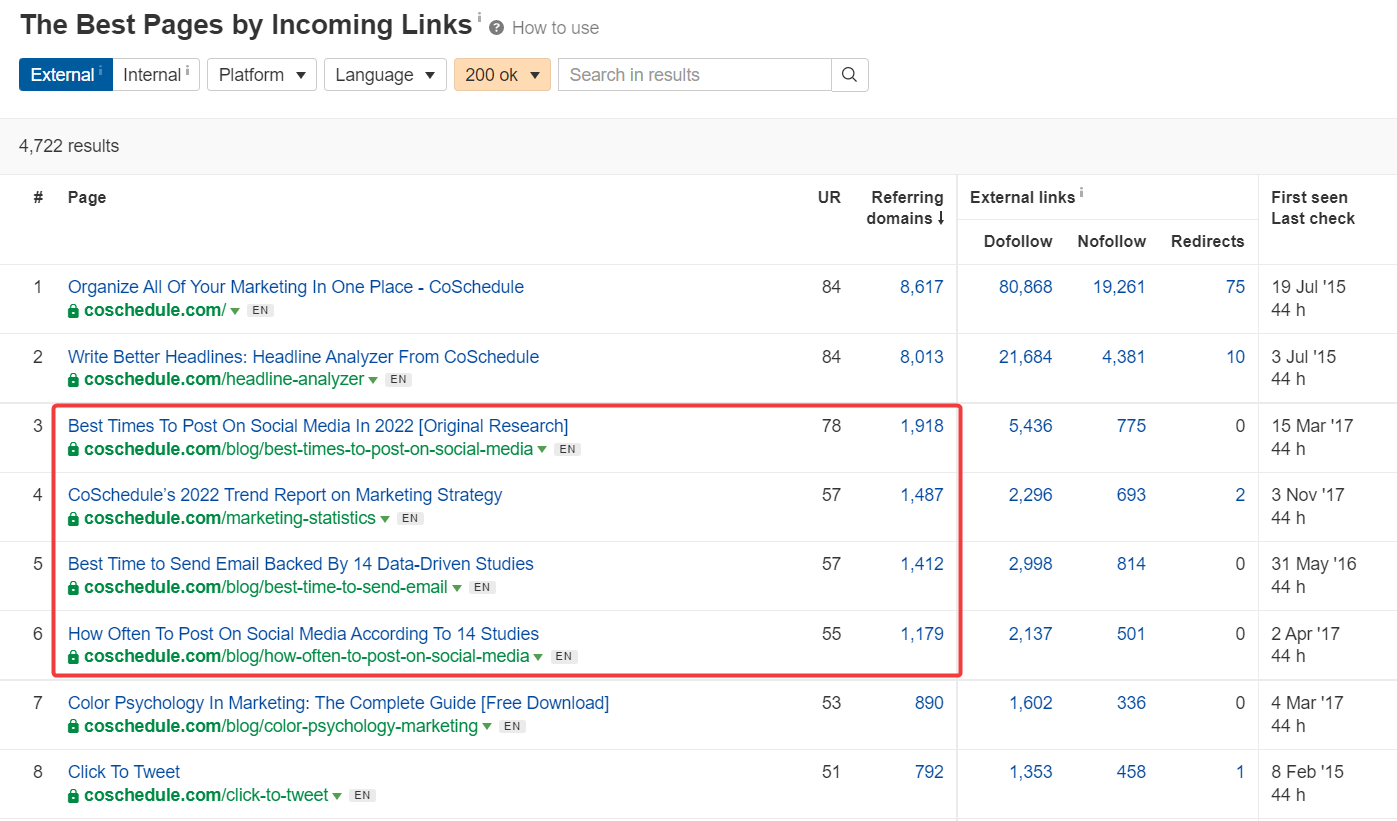Sort by Referring domains column
1397x821 pixels.
pos(906,208)
